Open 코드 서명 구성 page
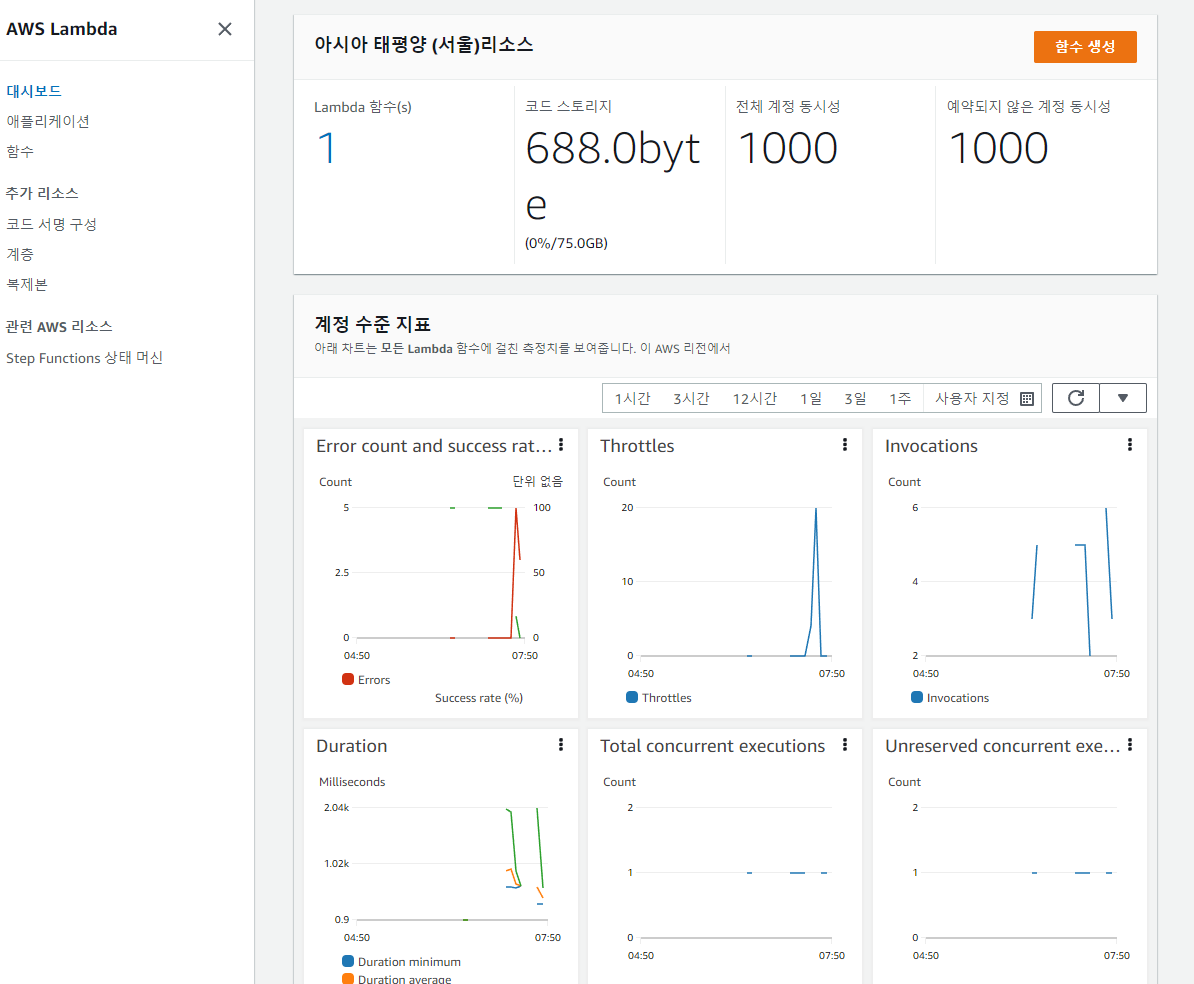This screenshot has height=984, width=1194. pos(51,224)
